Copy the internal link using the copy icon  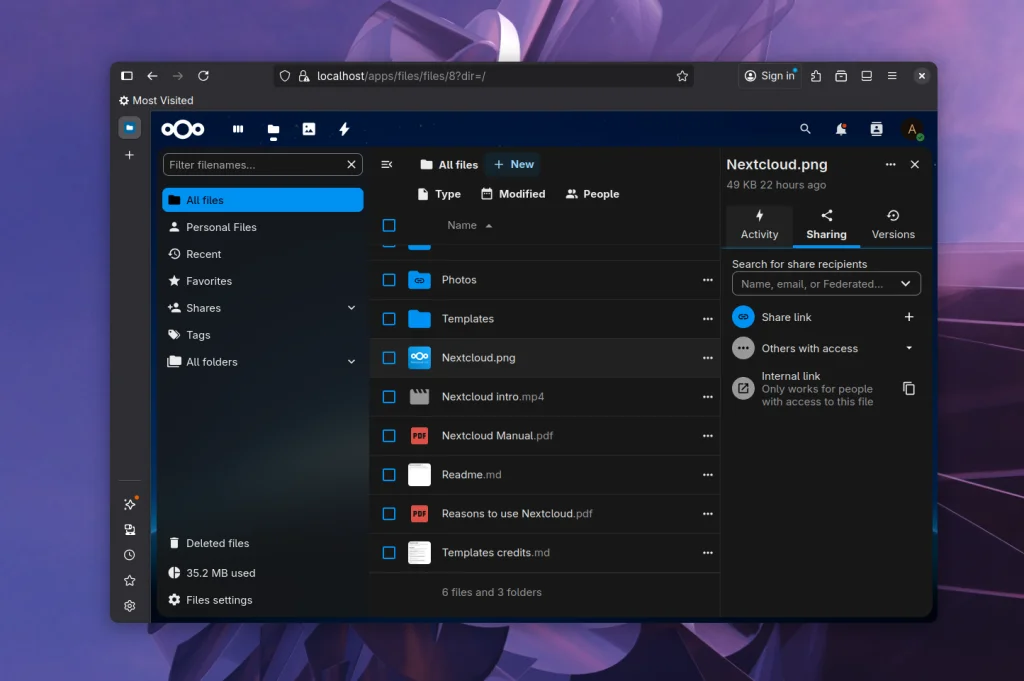pyautogui.click(x=909, y=388)
